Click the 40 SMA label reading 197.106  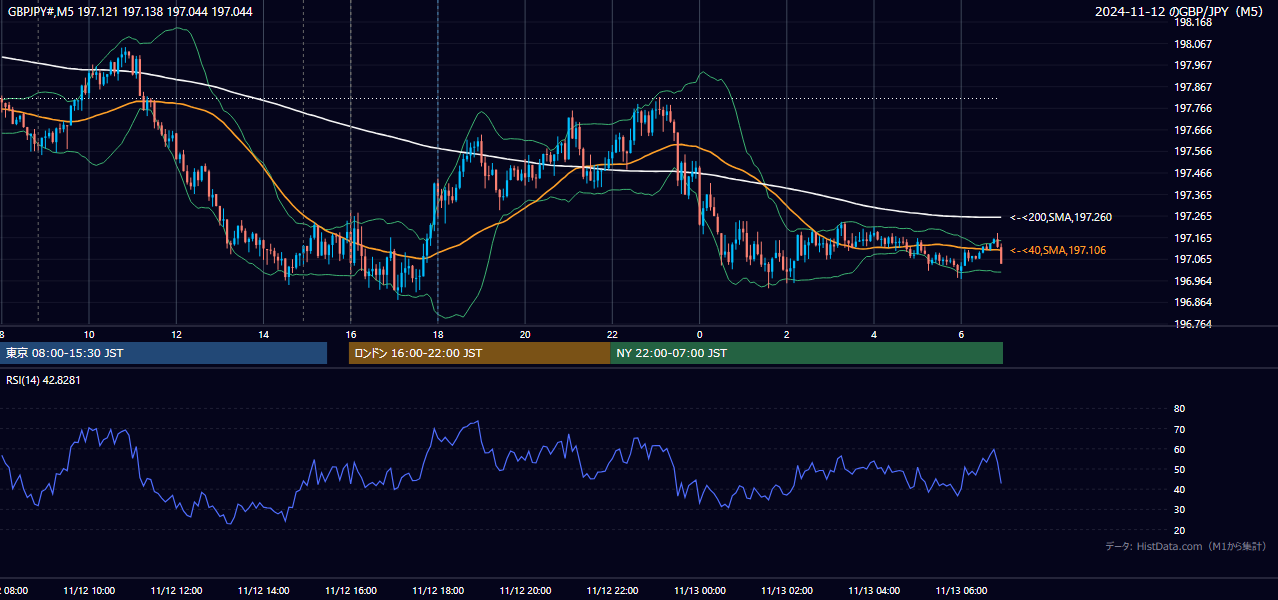(1058, 250)
